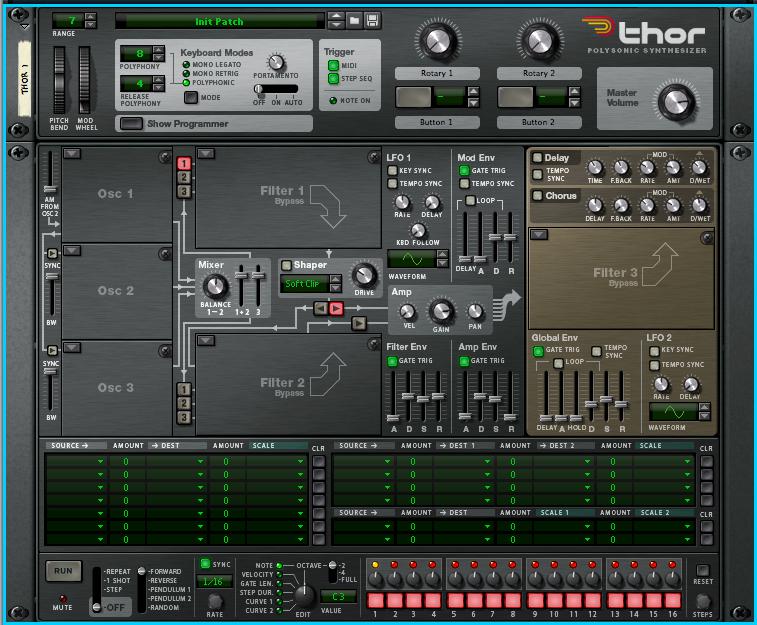
Task: Toggle Trigger MIDI button
Action: 333,65
